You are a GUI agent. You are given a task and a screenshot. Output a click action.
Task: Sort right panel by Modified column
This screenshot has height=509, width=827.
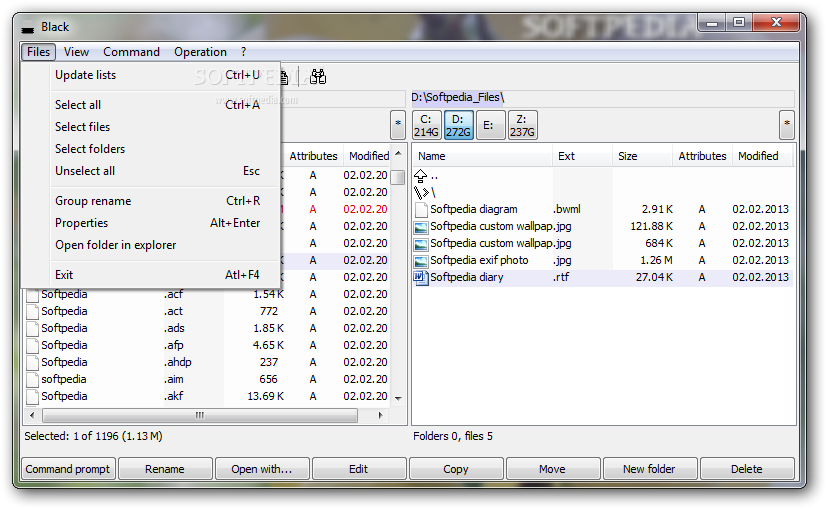click(x=763, y=156)
